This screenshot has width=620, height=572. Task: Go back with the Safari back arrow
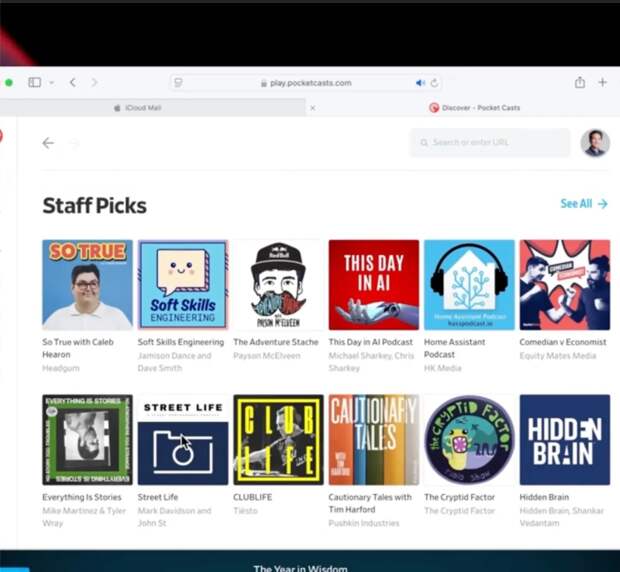[x=73, y=82]
